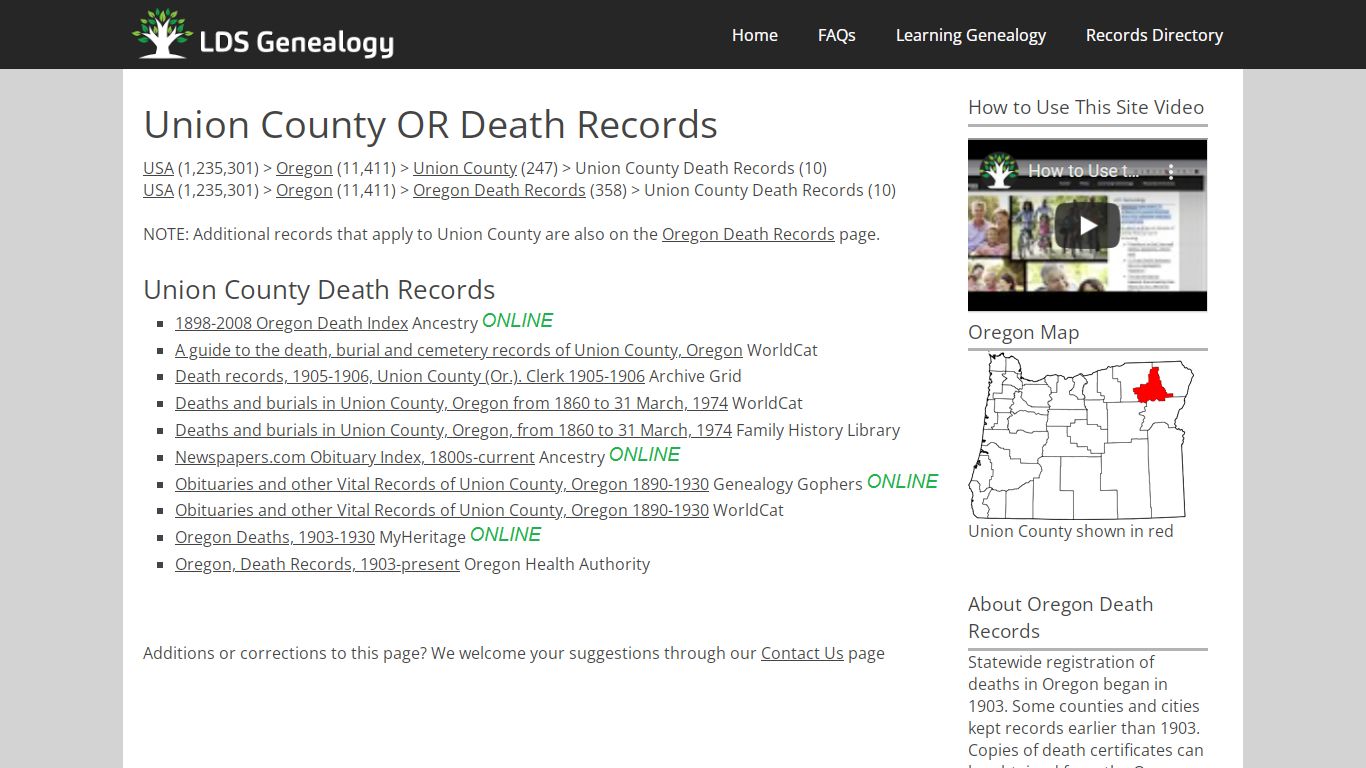Click the video title 'How to Use t...'
This screenshot has height=768, width=1366.
click(1083, 171)
